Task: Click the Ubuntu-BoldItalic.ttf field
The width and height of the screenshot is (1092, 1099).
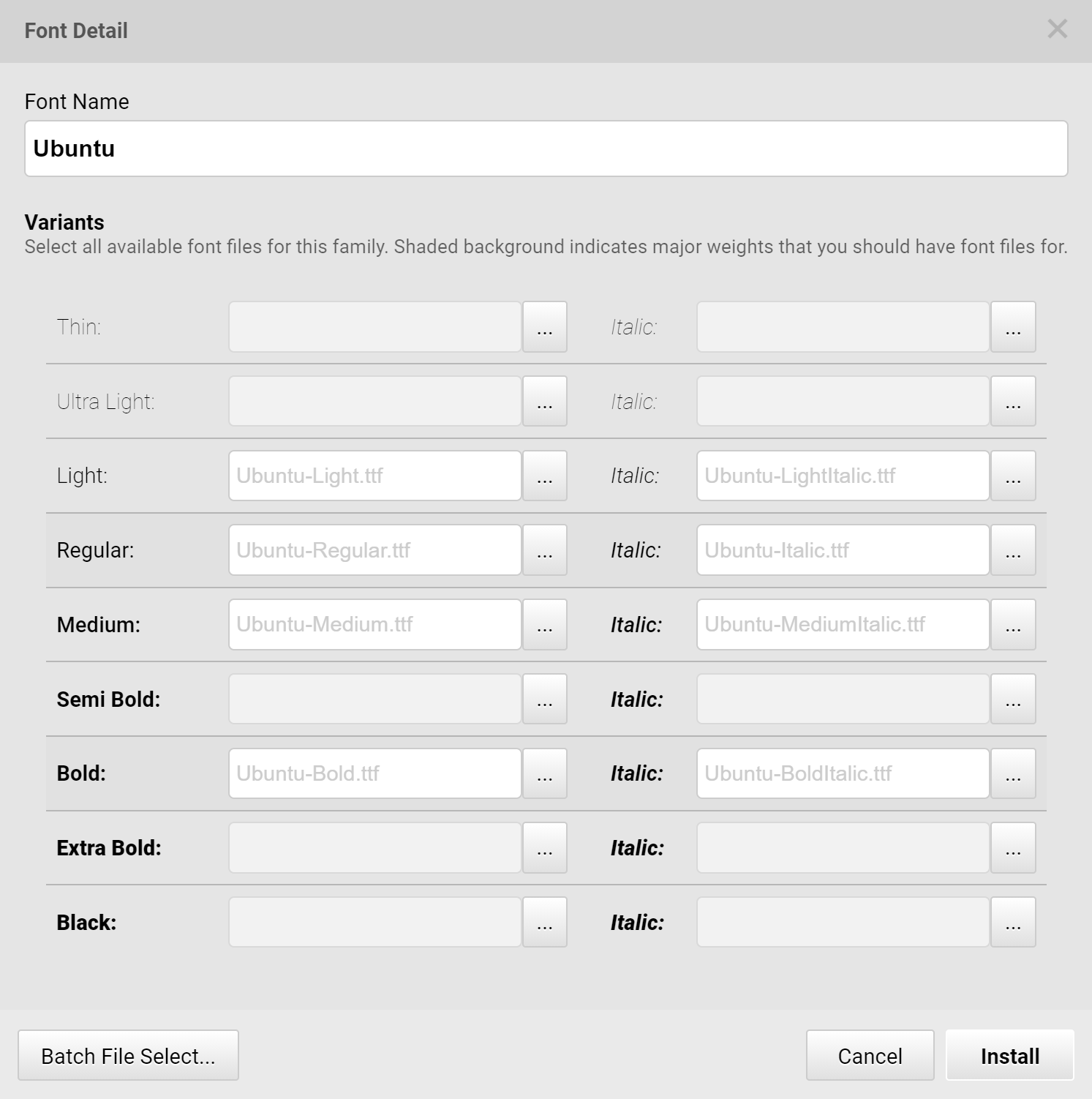Action: tap(843, 773)
